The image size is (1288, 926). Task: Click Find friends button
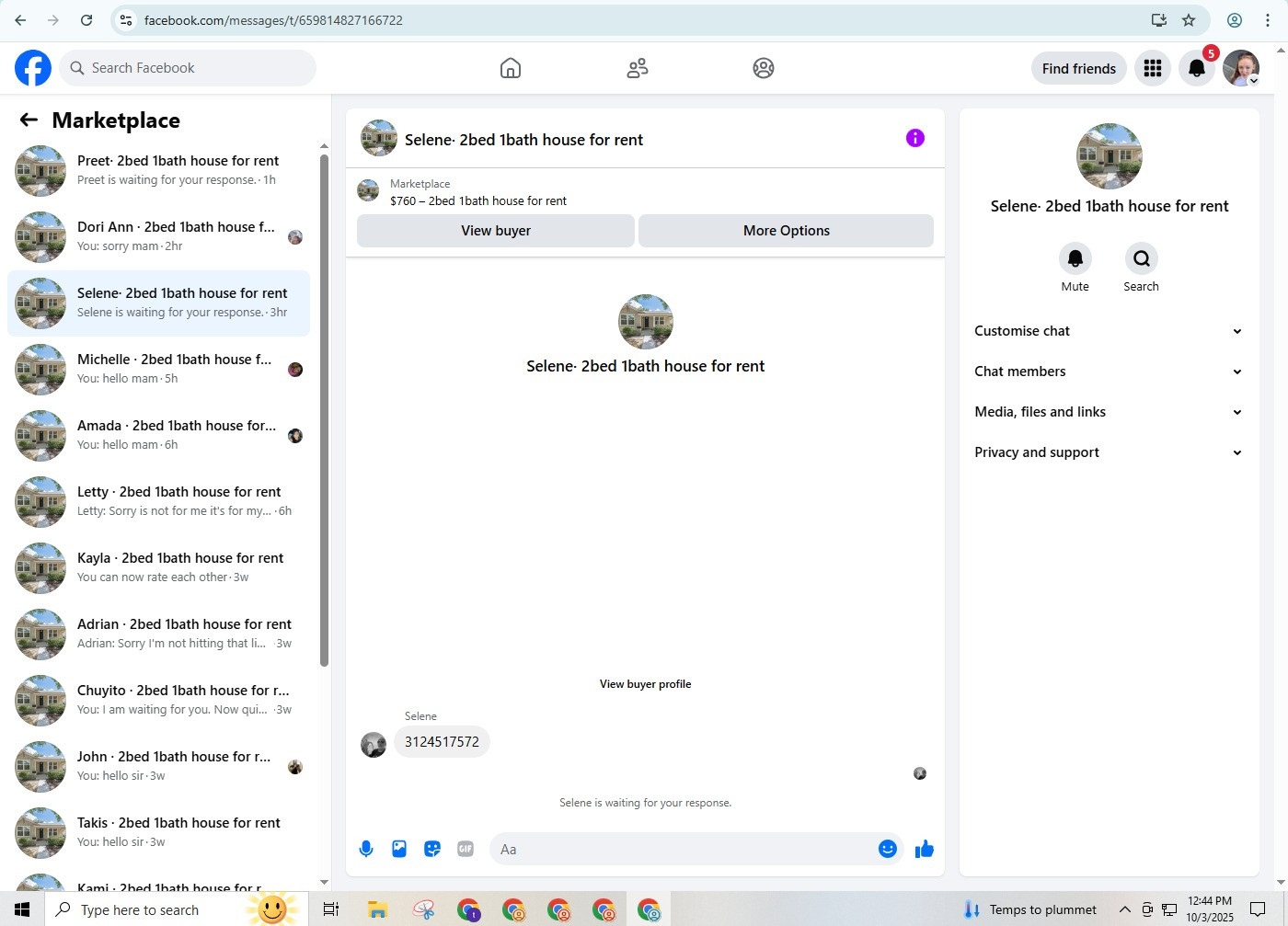[1079, 68]
